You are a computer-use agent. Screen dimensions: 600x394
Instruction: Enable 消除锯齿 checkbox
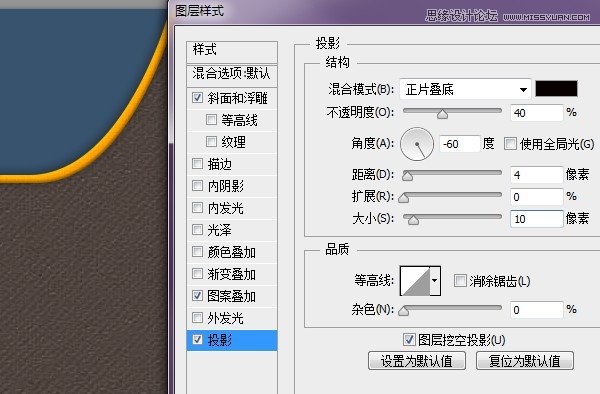460,280
